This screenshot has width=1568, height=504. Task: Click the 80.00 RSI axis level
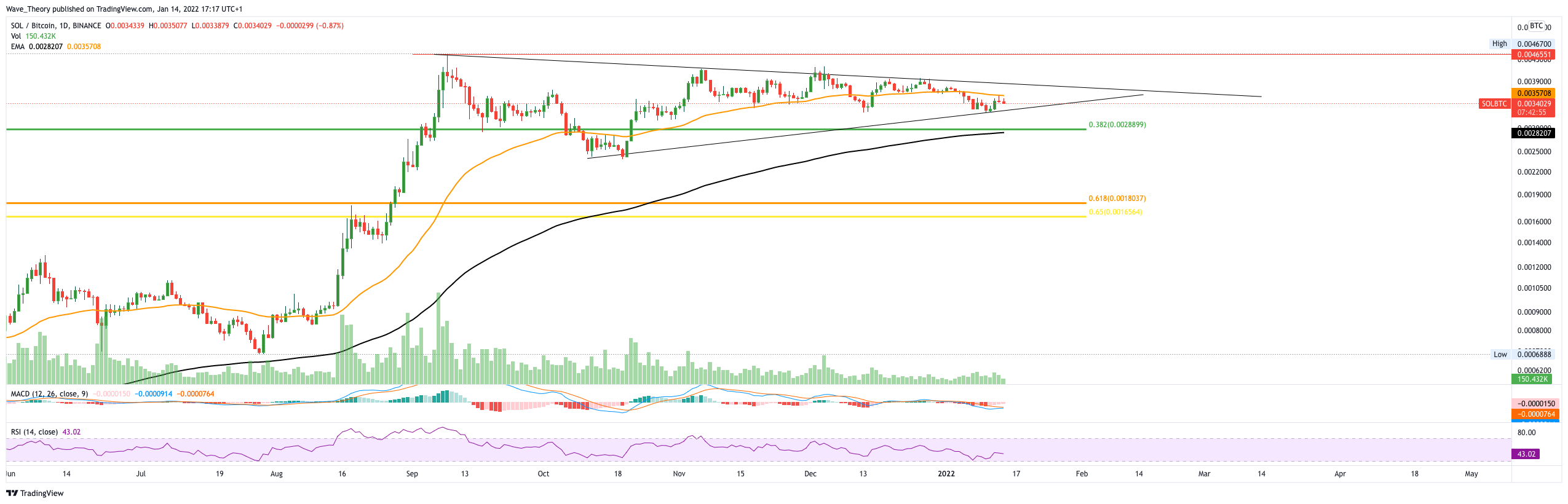1527,433
